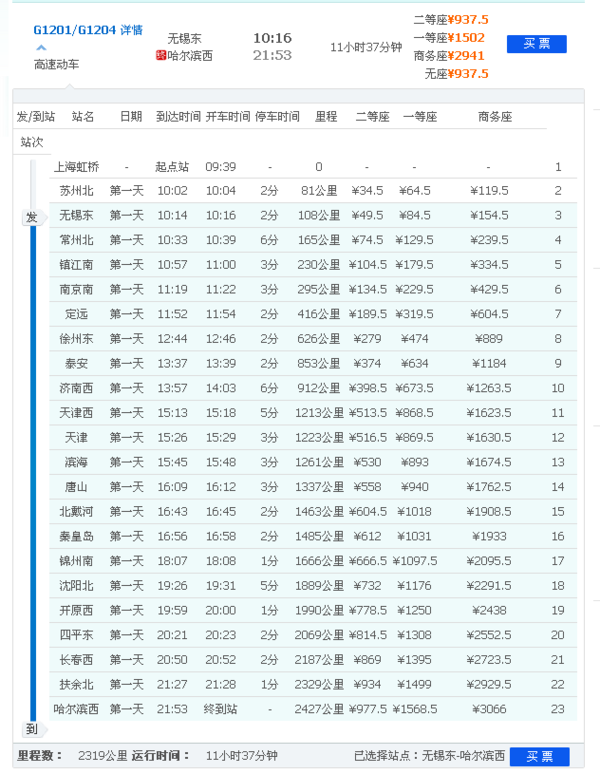Click the ¥1263.5 business fare for 济南西

[x=489, y=388]
